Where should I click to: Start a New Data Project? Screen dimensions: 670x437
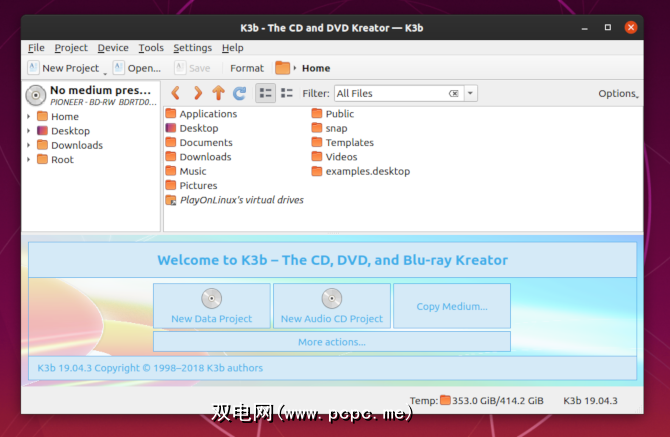pos(212,306)
